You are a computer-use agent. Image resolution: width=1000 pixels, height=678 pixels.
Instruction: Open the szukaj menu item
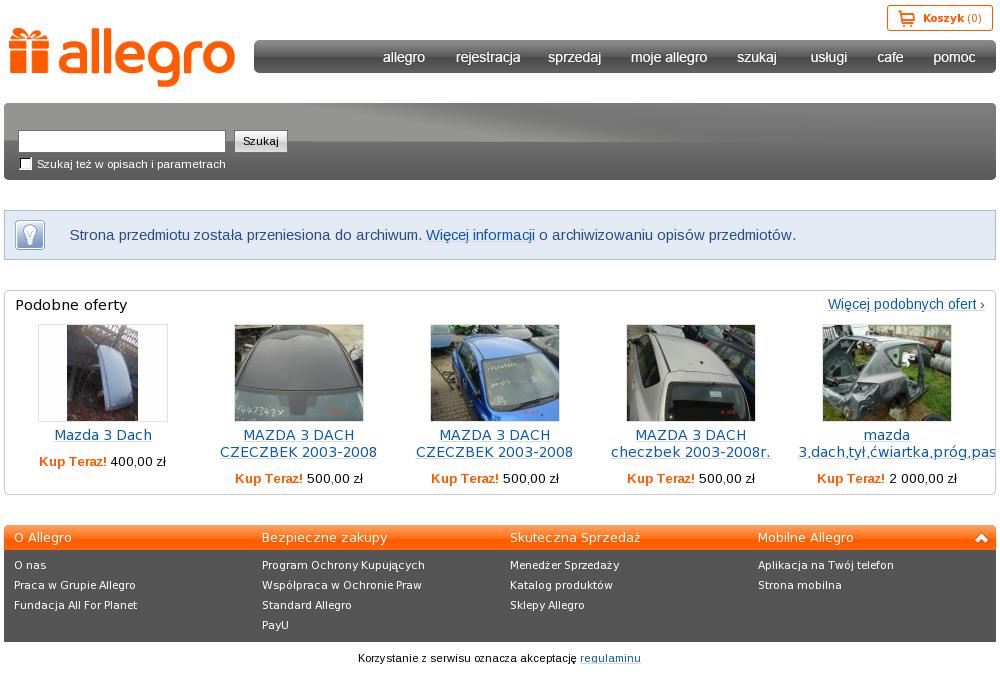[757, 57]
